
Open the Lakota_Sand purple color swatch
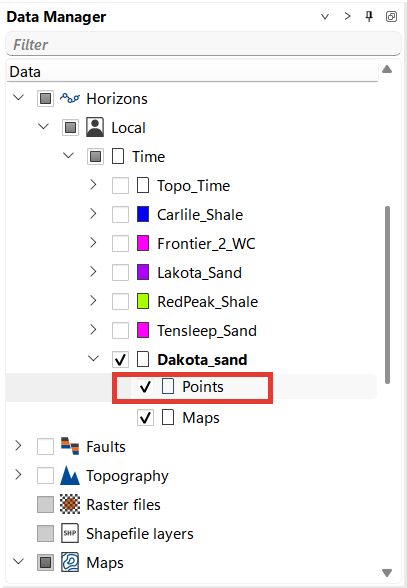click(x=143, y=272)
